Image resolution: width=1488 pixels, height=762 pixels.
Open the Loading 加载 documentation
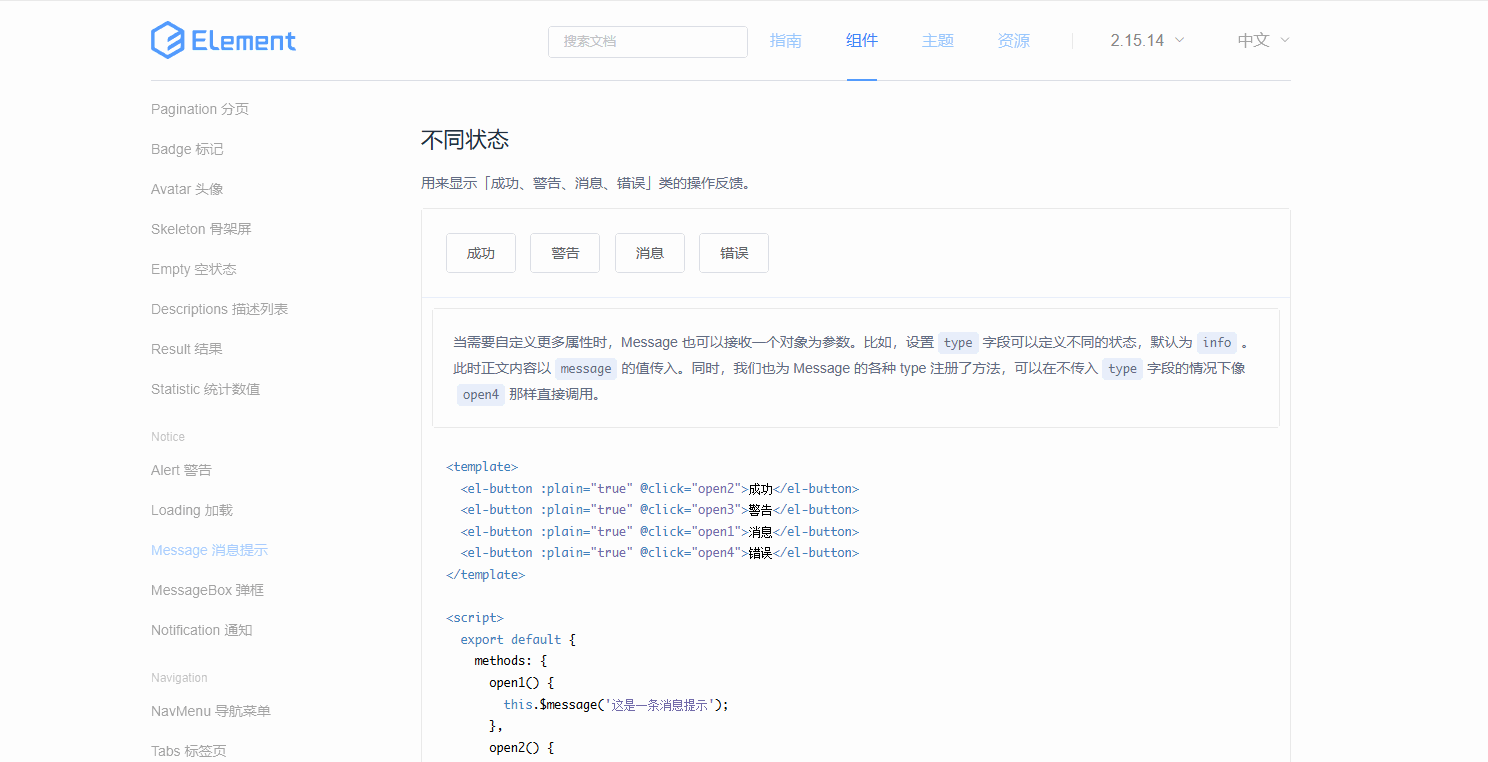click(x=191, y=510)
